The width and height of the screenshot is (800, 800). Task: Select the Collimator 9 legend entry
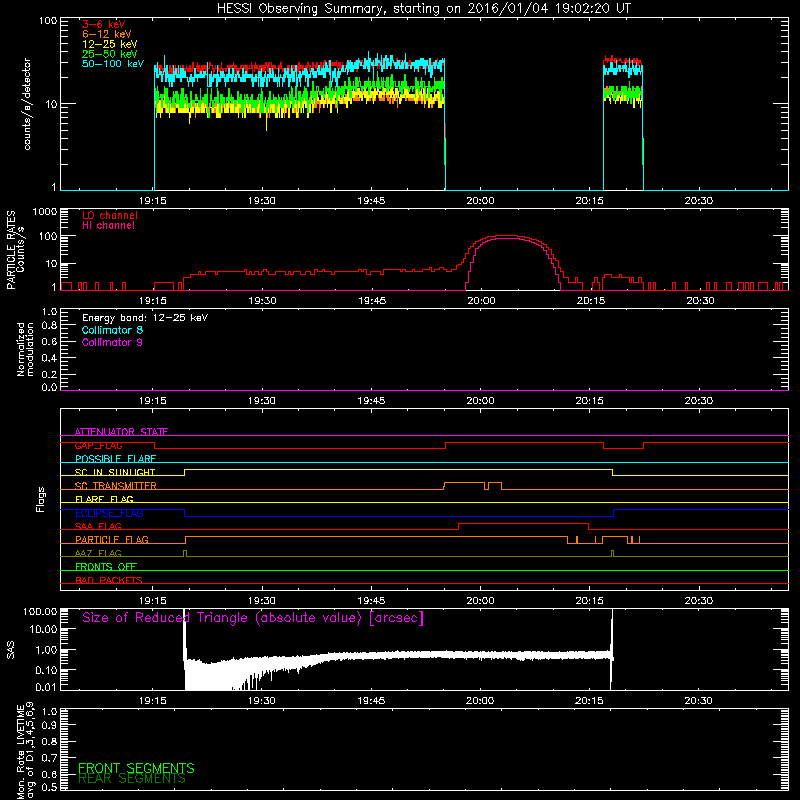pos(112,342)
